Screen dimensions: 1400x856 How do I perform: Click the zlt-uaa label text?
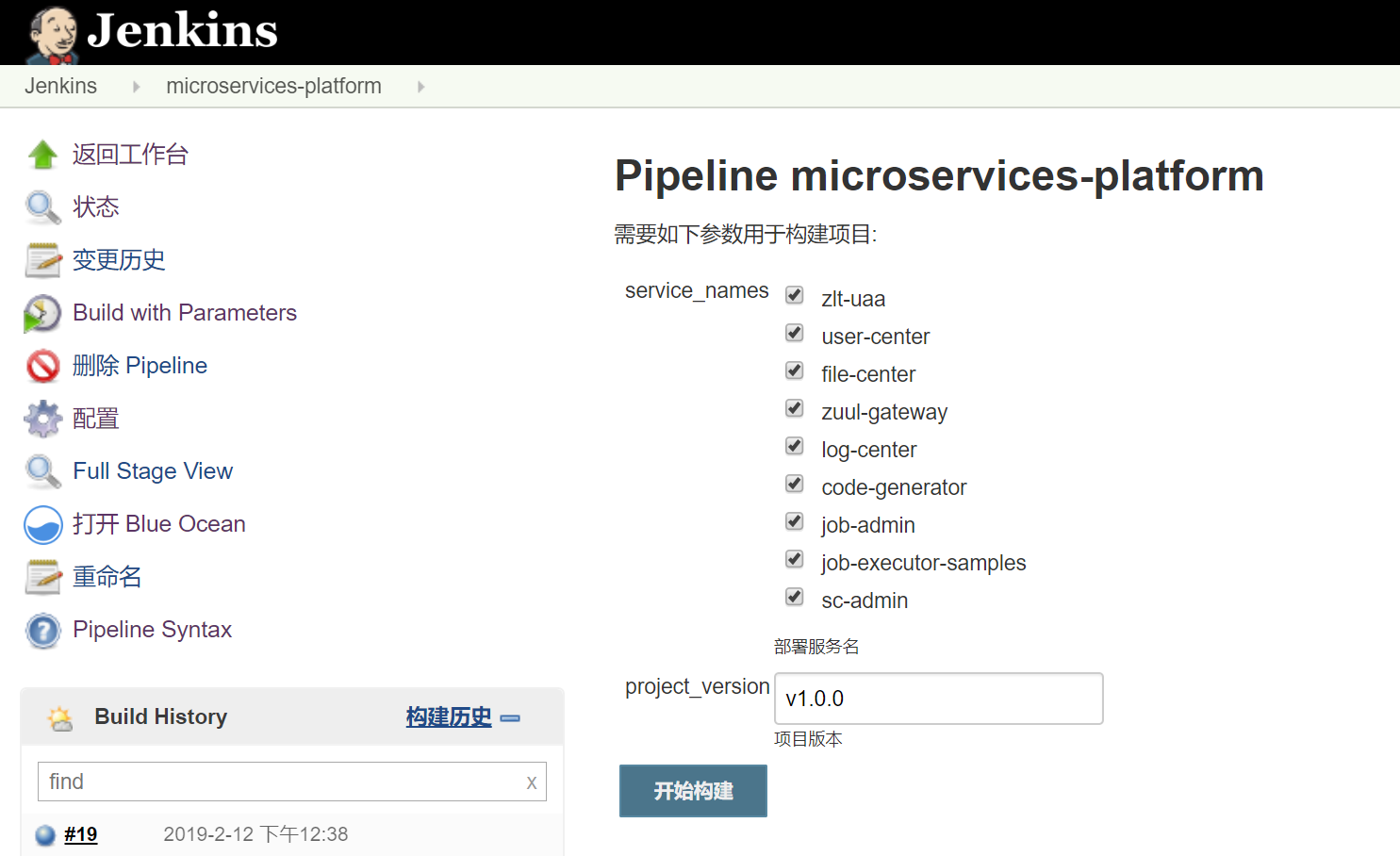click(853, 299)
